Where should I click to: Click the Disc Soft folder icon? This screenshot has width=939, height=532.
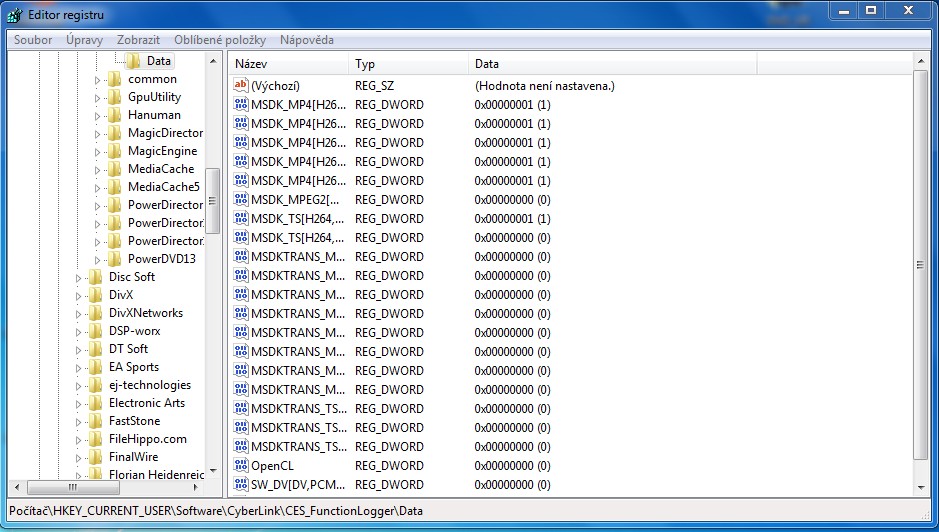[95, 277]
